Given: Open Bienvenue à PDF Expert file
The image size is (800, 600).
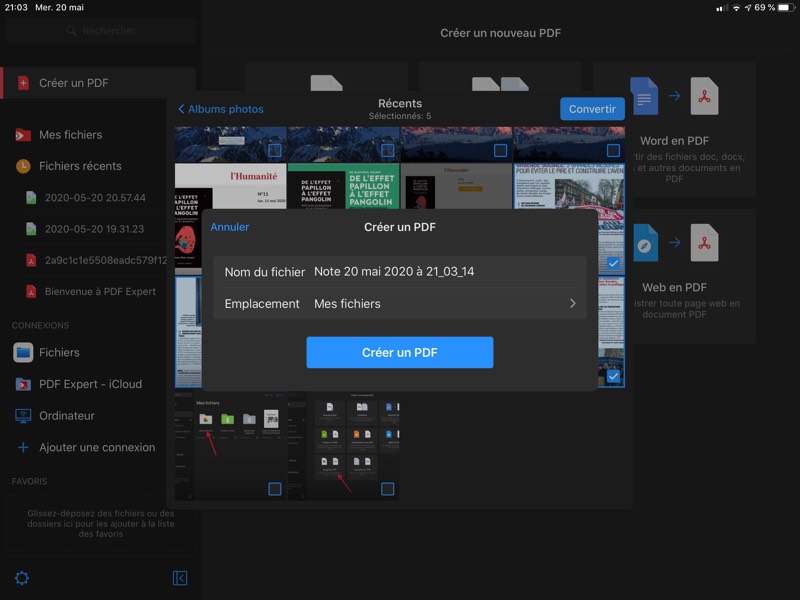Looking at the screenshot, I should pos(100,292).
